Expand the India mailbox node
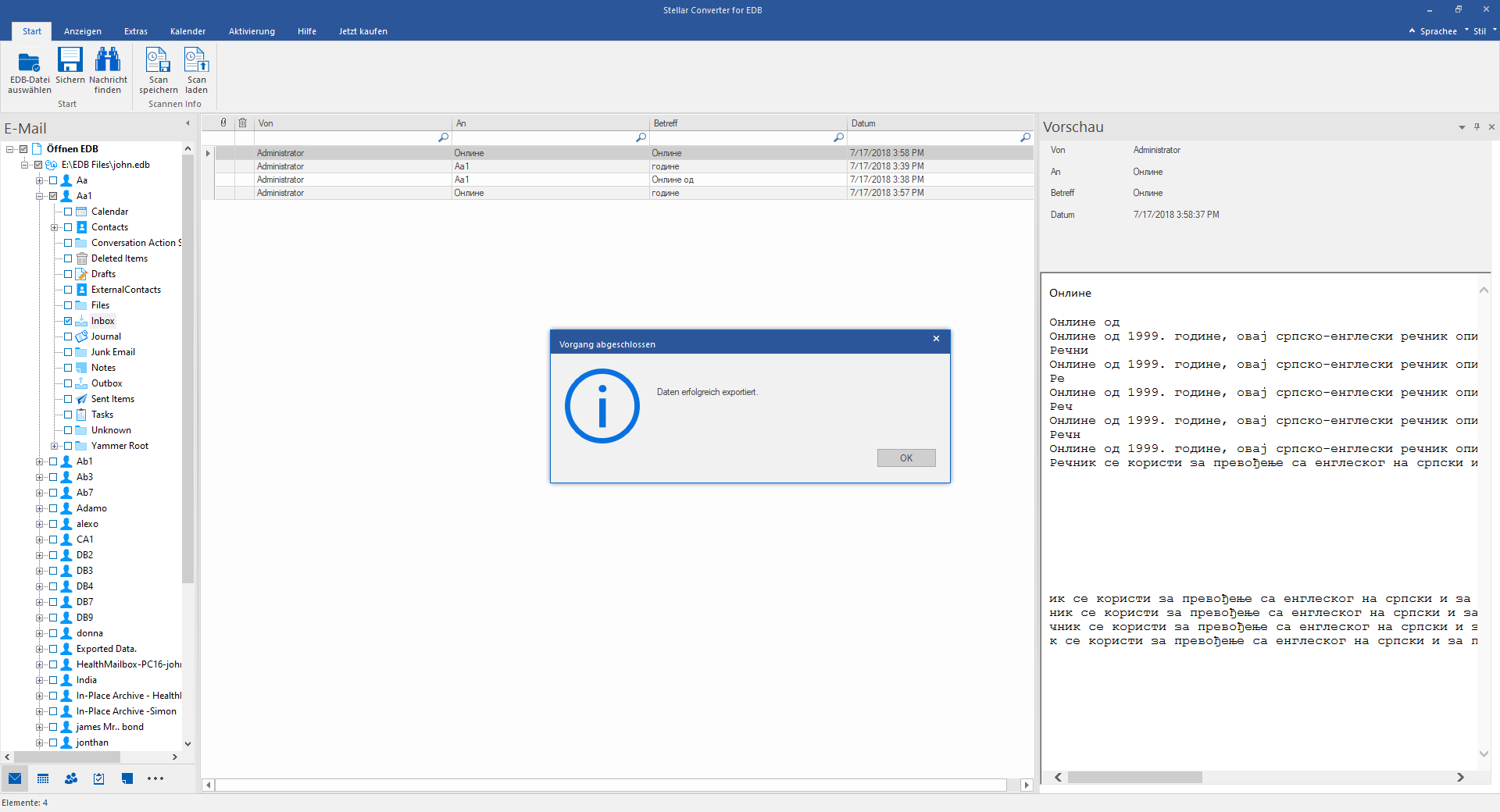The width and height of the screenshot is (1500, 812). [39, 680]
